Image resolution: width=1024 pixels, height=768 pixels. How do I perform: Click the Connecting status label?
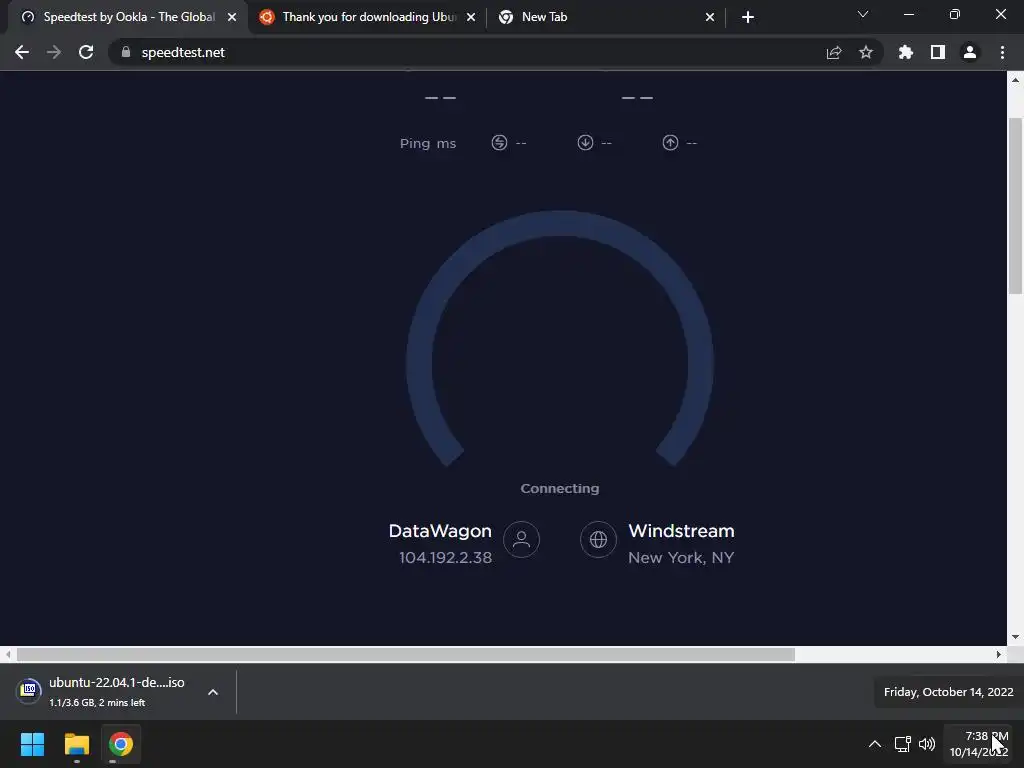560,488
